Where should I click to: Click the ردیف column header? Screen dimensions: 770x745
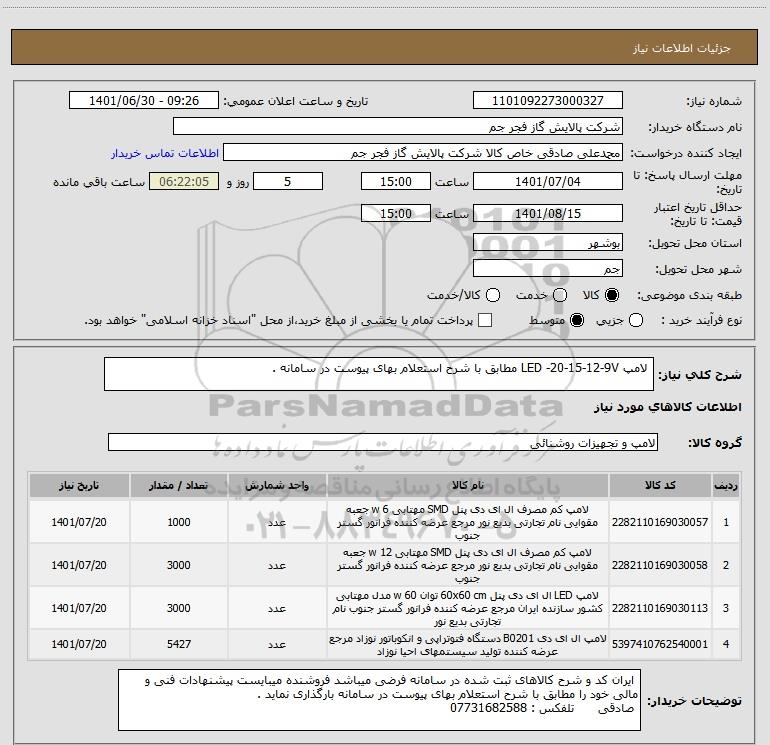click(726, 486)
